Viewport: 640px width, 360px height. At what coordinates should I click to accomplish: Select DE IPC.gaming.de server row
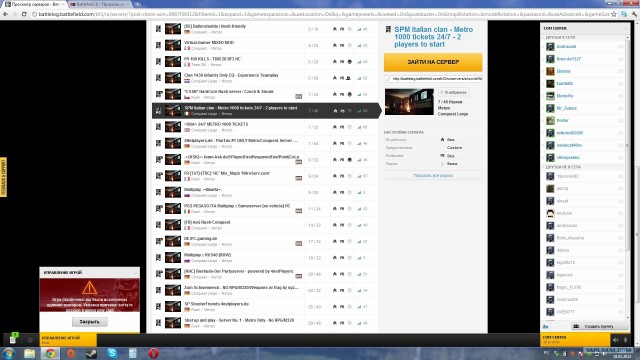(x=265, y=241)
